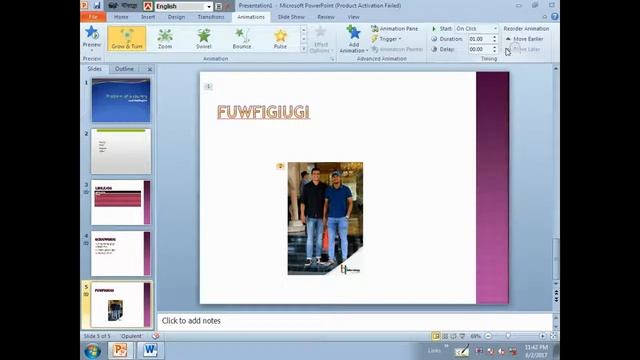This screenshot has width=640, height=360.
Task: Switch to the Slide Show ribbon tab
Action: pos(291,17)
